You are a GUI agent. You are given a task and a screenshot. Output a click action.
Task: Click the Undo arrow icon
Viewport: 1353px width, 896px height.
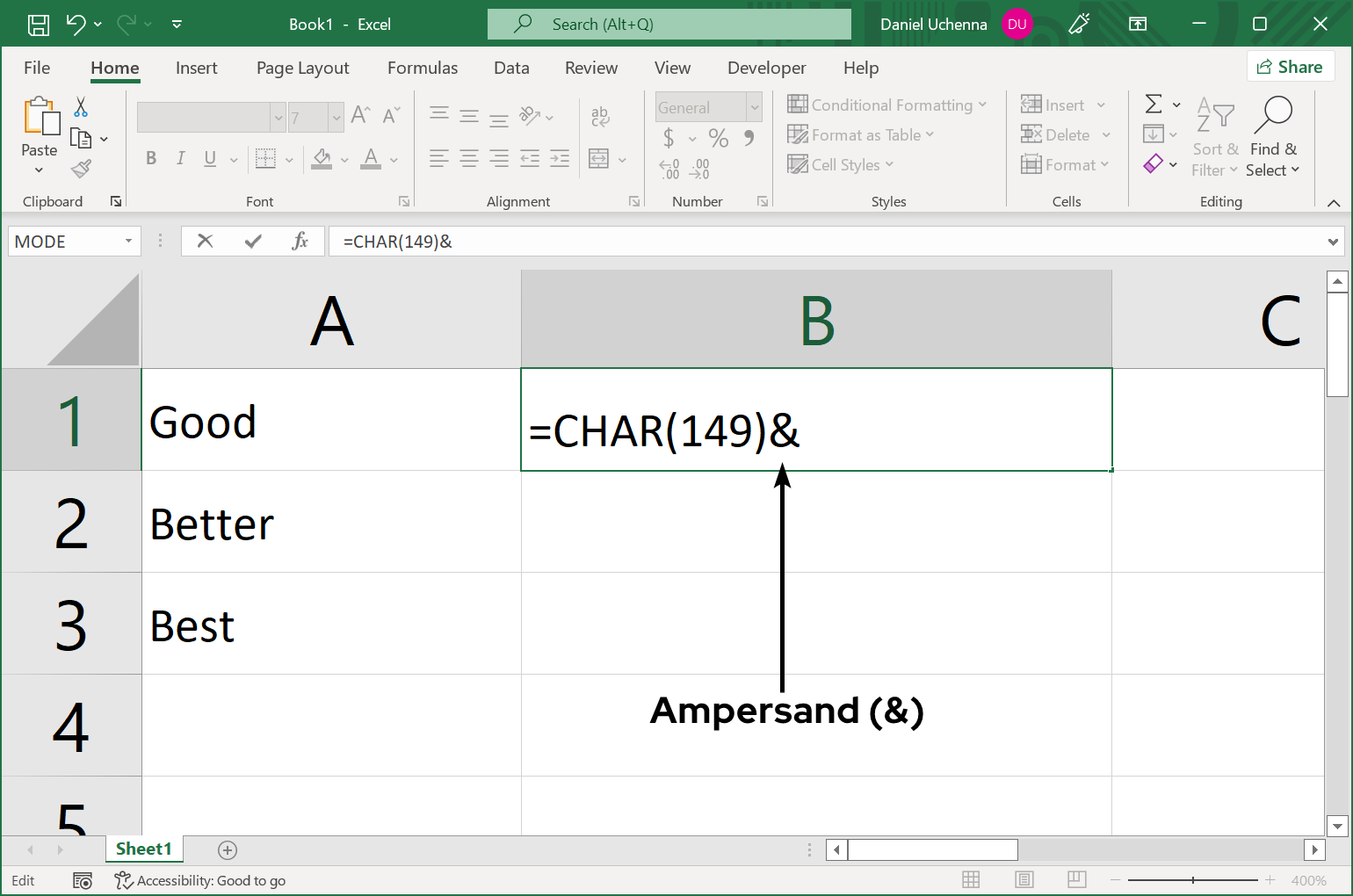click(x=76, y=25)
